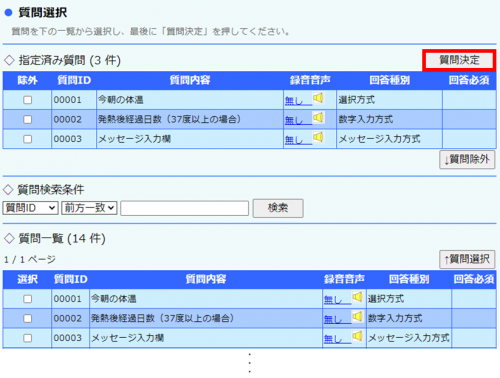Play the speaker icon for メッセージ入力欄 in 指定済み質問

tap(318, 137)
